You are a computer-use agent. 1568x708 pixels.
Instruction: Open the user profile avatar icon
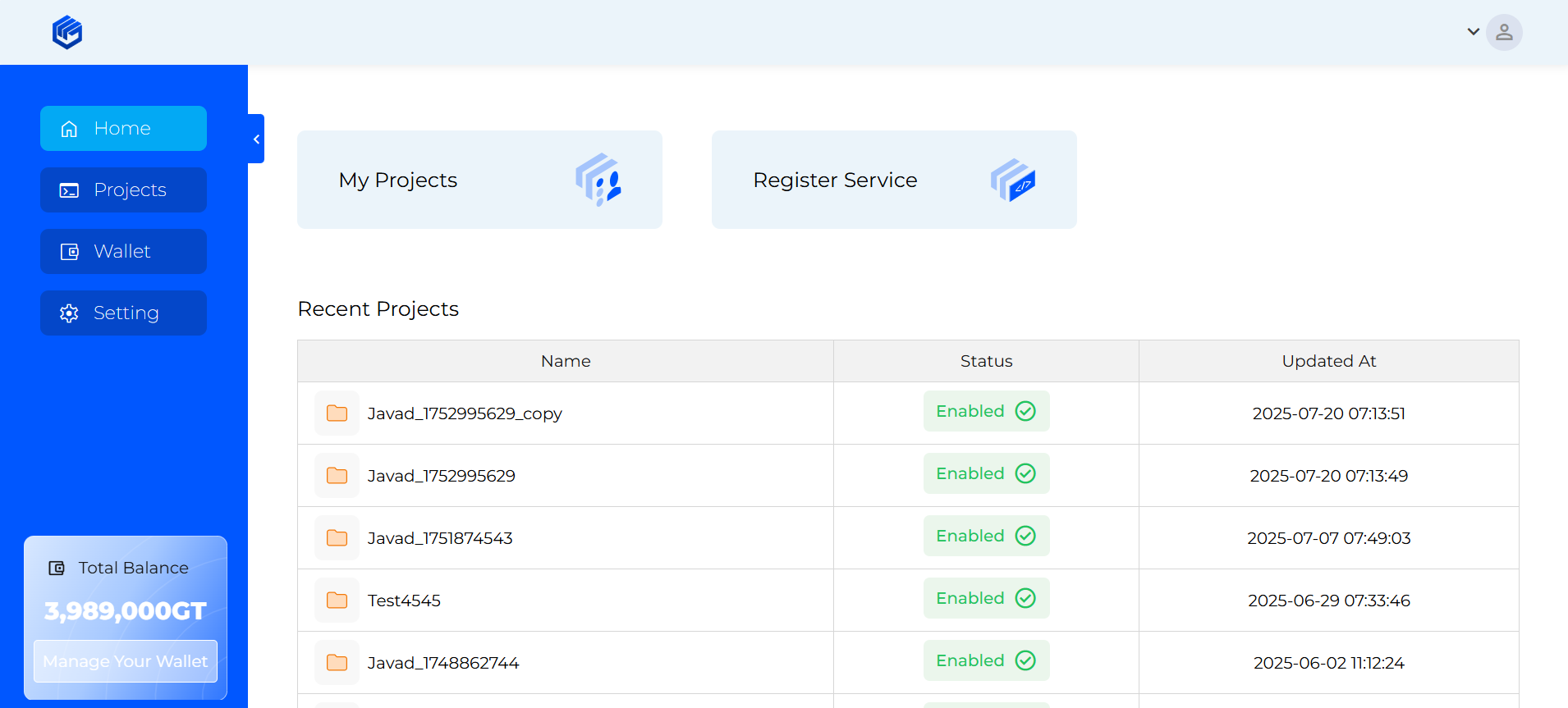[1504, 33]
